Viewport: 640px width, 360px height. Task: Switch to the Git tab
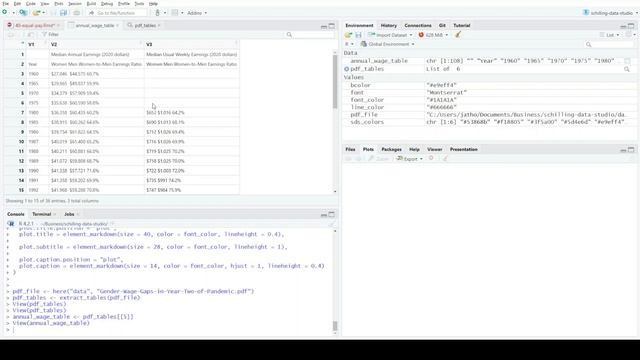[x=442, y=25]
